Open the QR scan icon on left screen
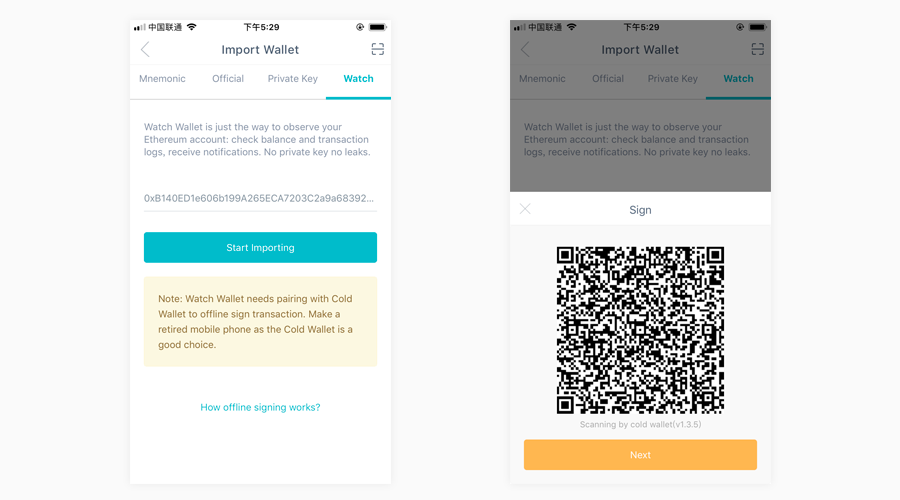This screenshot has height=500, width=900. coord(377,49)
